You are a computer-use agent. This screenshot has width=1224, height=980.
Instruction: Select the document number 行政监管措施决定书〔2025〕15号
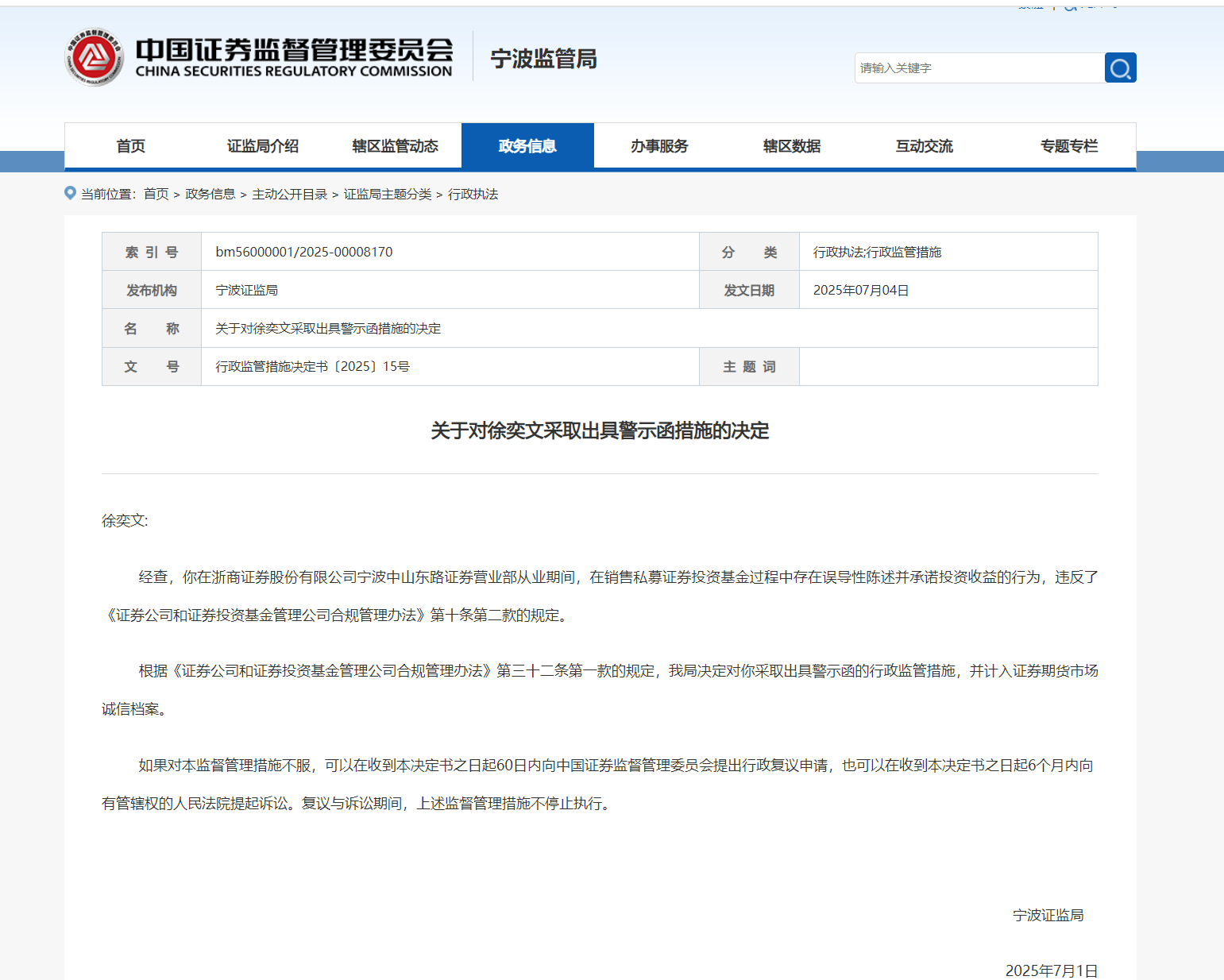point(313,366)
